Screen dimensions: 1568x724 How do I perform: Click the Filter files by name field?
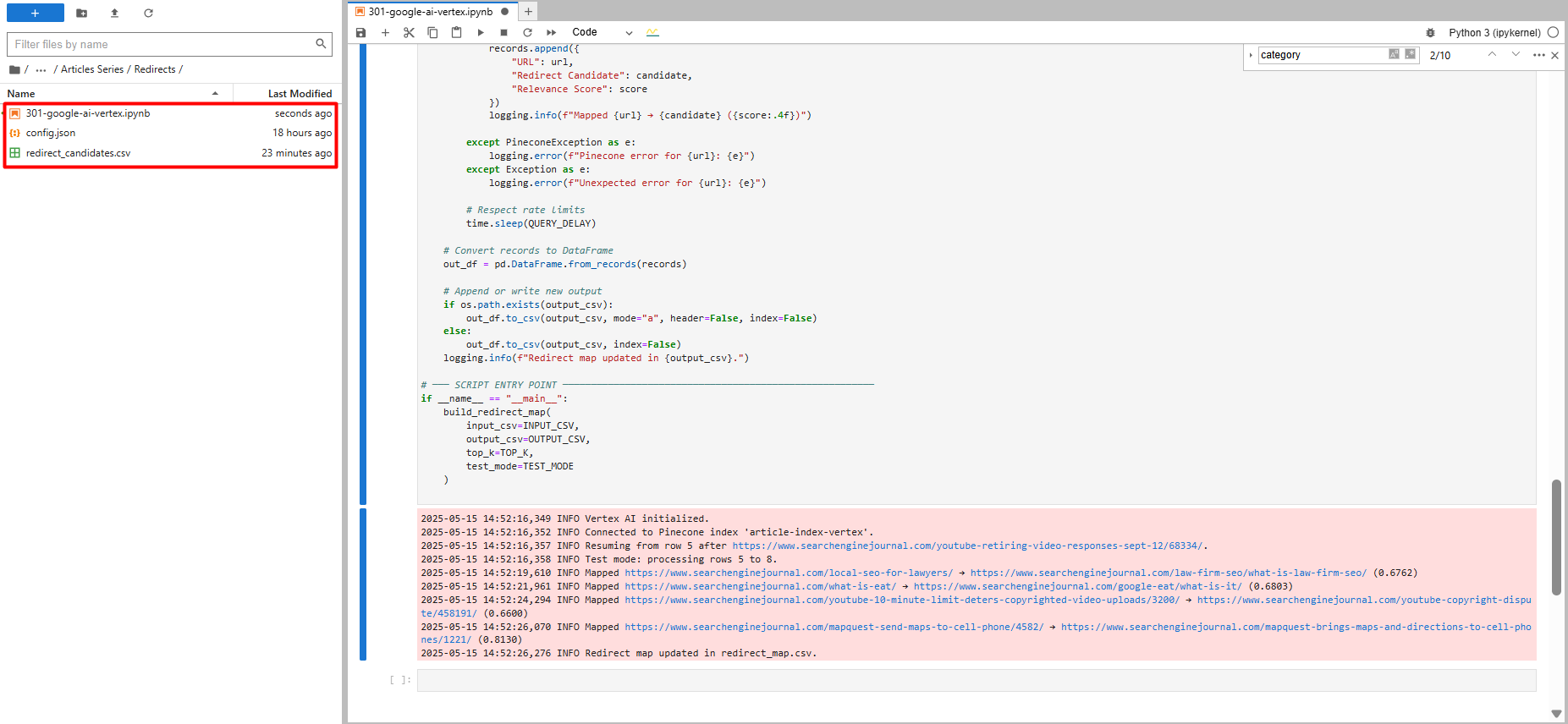pos(161,44)
